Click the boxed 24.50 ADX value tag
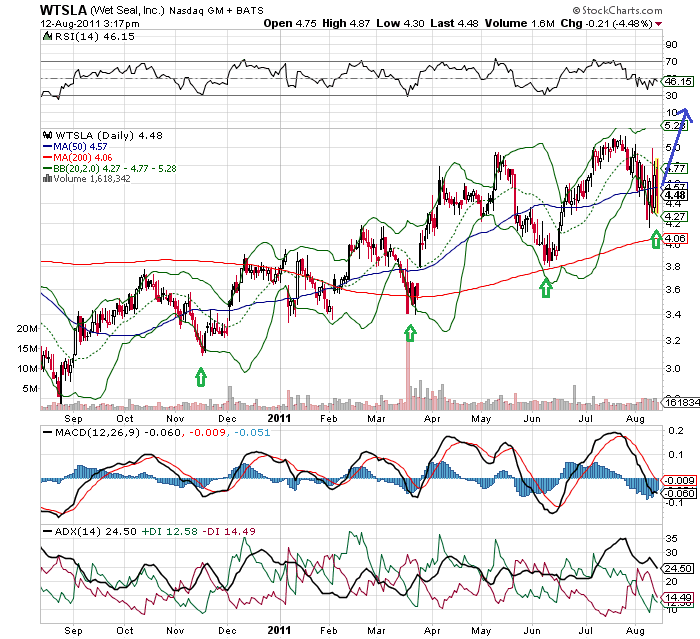Screen dimensions: 700x639 pos(679,568)
